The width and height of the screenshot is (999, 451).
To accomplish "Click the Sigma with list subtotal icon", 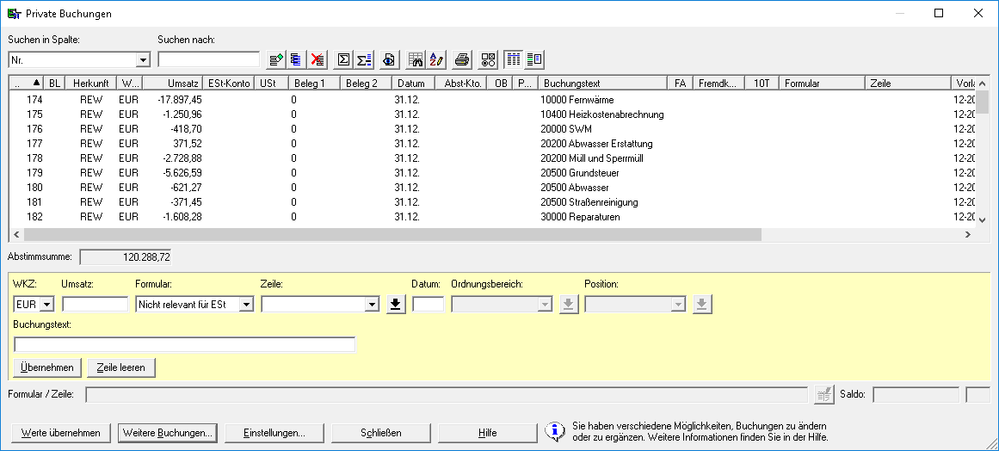I will point(364,60).
